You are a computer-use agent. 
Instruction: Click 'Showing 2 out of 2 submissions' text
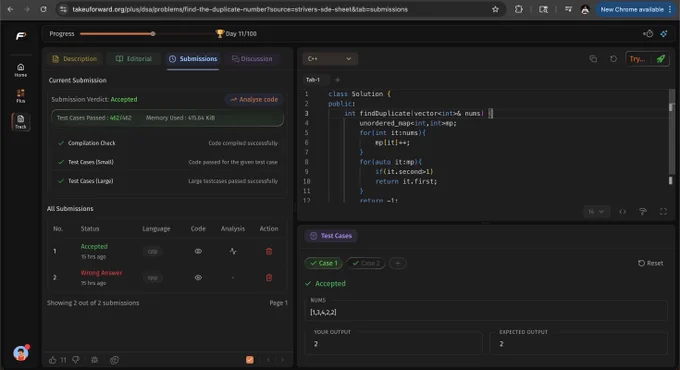click(93, 303)
